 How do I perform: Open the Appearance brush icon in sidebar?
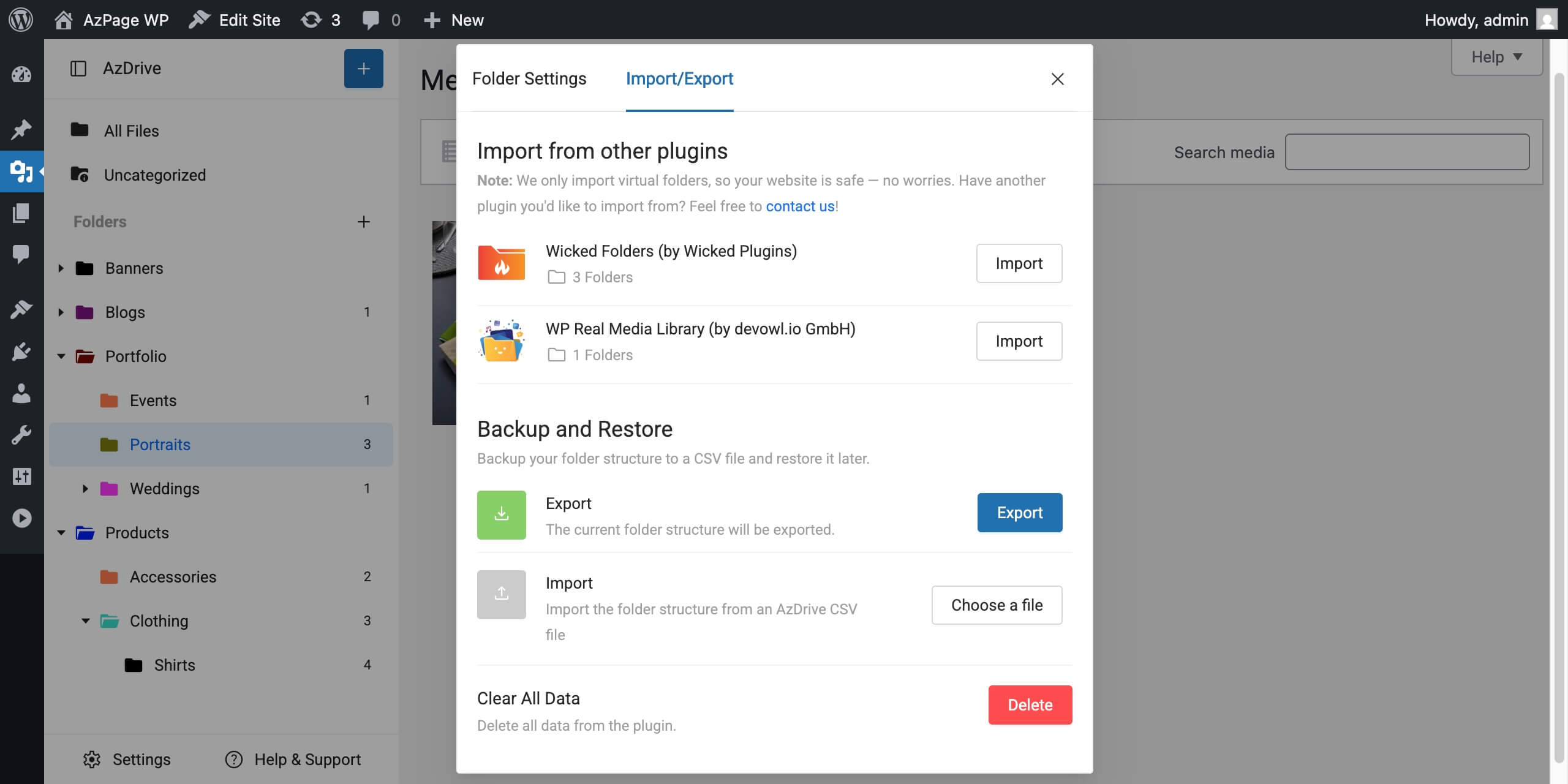tap(21, 309)
